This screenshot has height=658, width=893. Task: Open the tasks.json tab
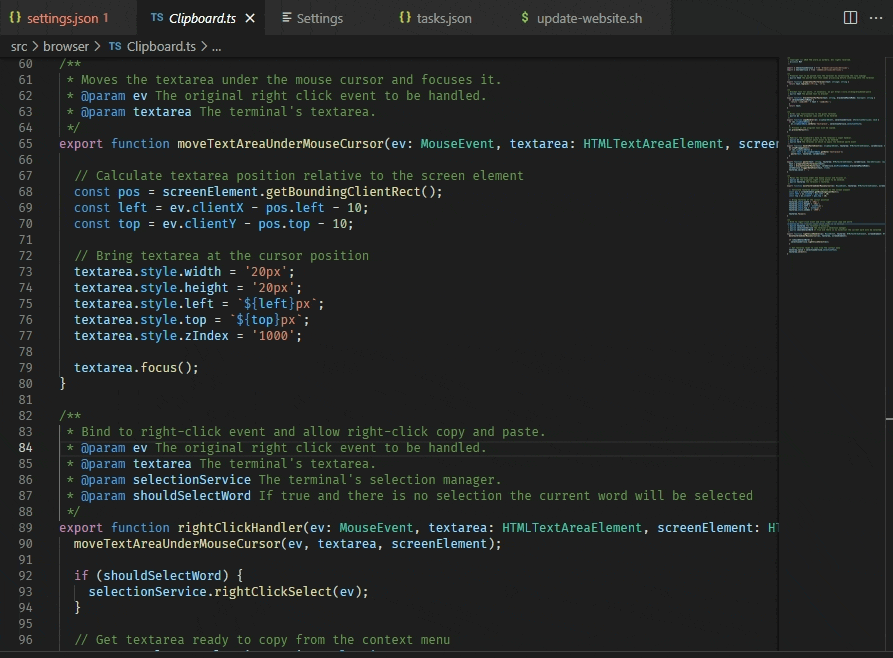444,18
